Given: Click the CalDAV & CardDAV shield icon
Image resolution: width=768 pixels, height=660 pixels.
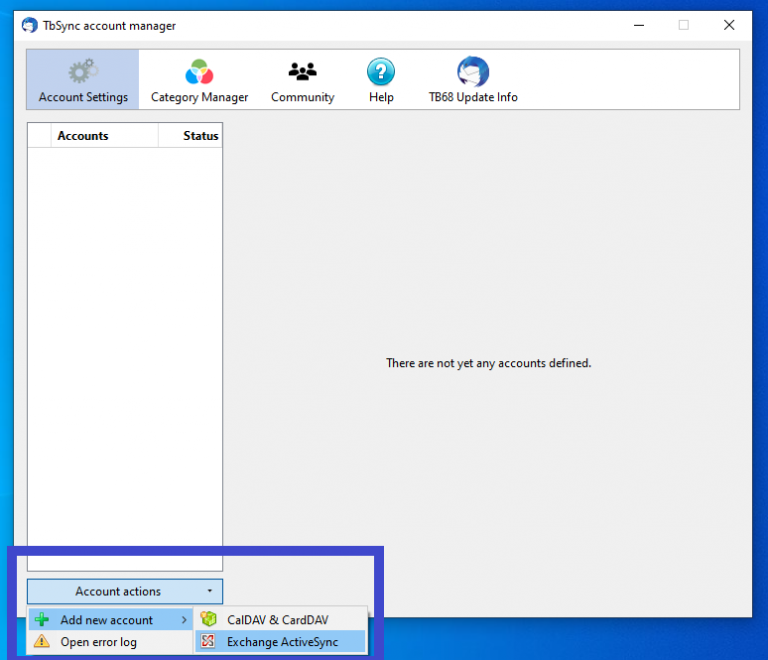Looking at the screenshot, I should [x=208, y=620].
